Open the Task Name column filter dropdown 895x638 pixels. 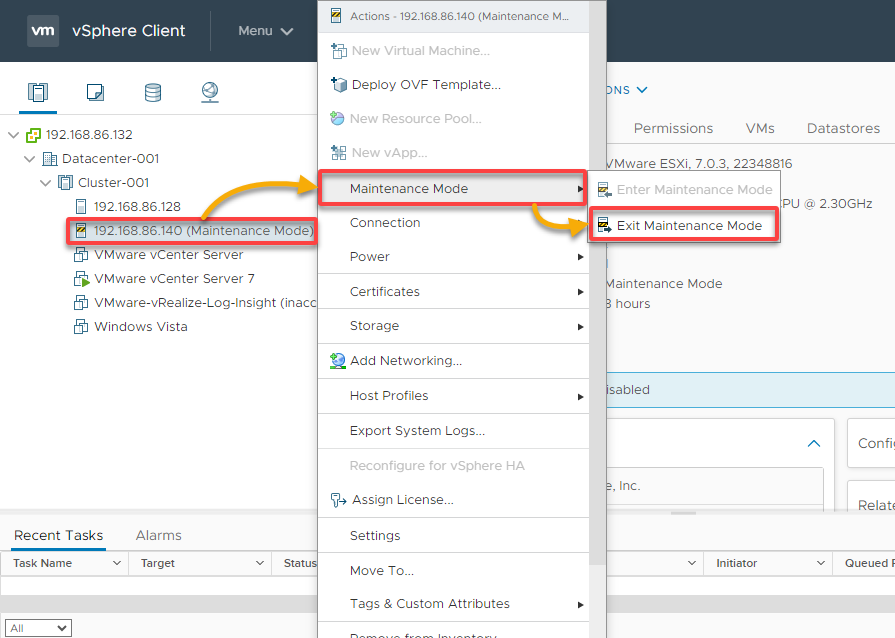coord(117,563)
